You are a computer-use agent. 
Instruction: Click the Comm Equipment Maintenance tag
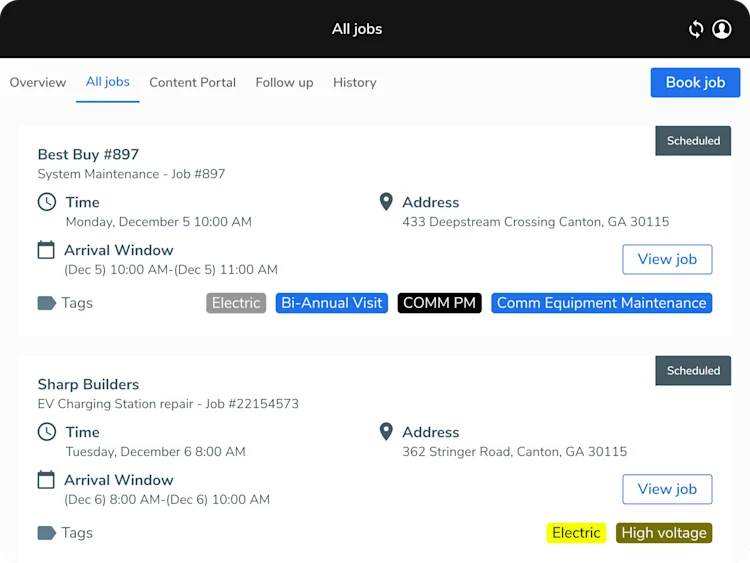click(x=601, y=303)
